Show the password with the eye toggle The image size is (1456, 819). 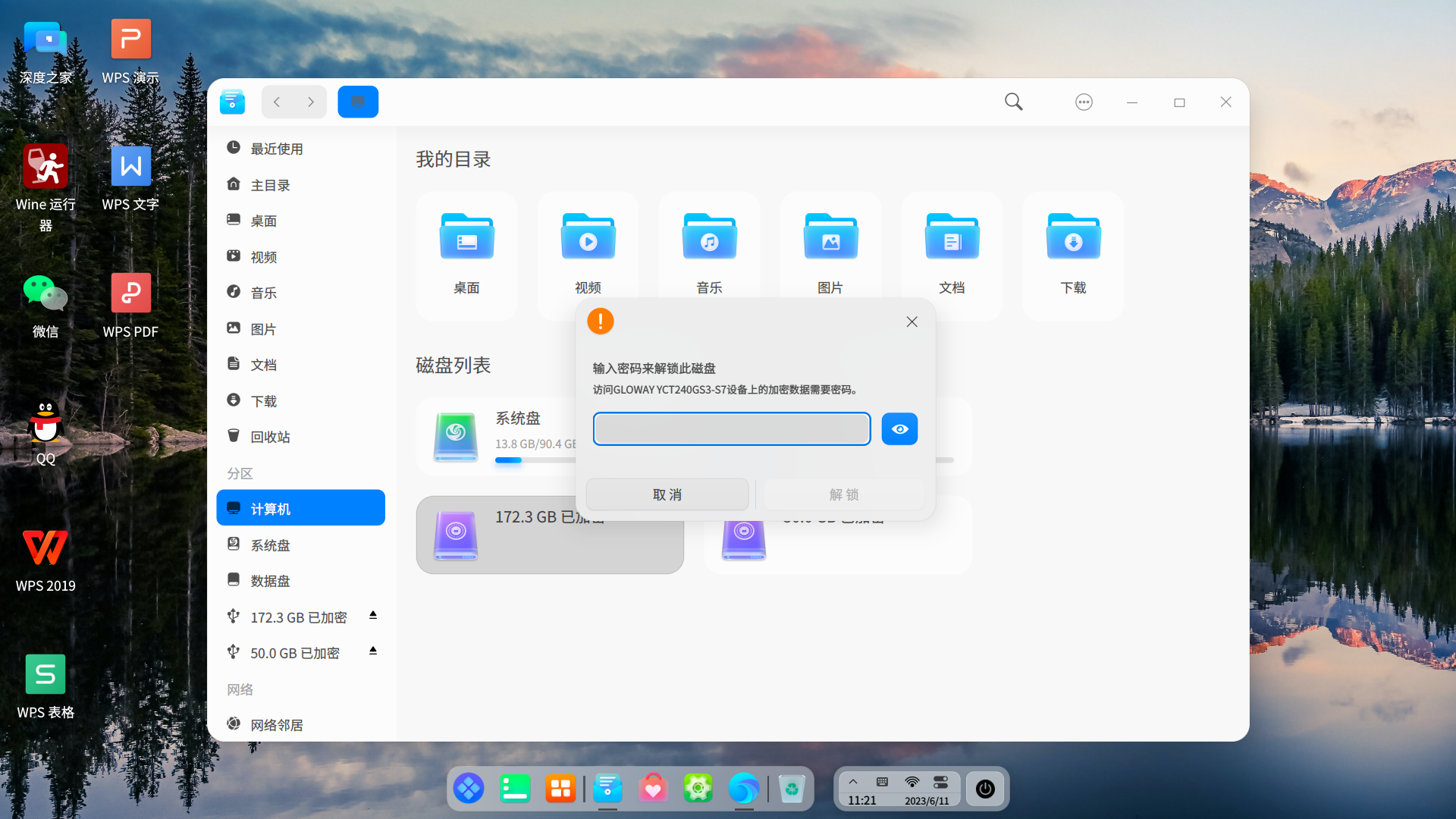[x=899, y=428]
